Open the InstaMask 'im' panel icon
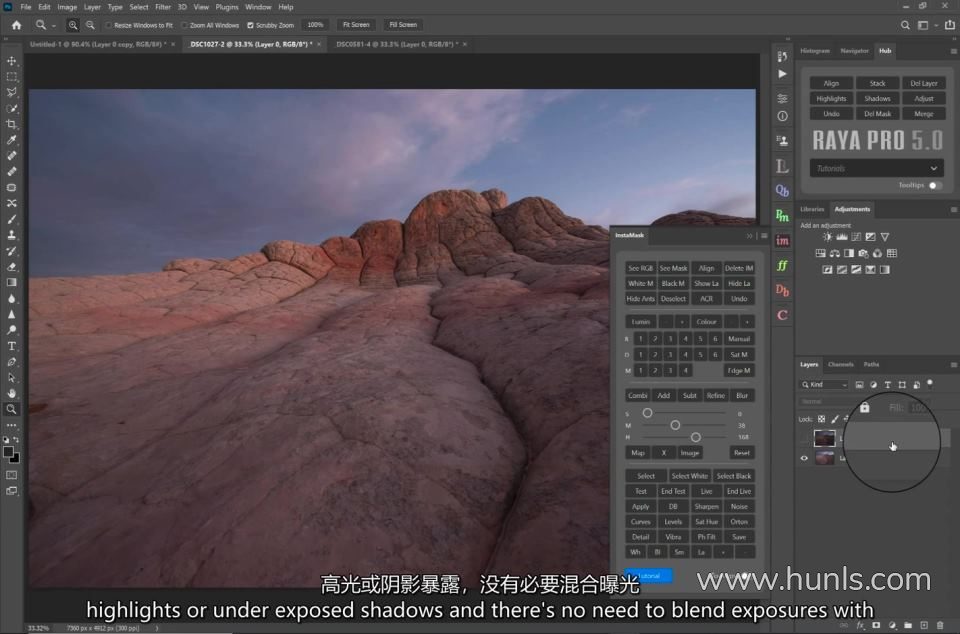Viewport: 960px width, 634px height. coord(782,241)
